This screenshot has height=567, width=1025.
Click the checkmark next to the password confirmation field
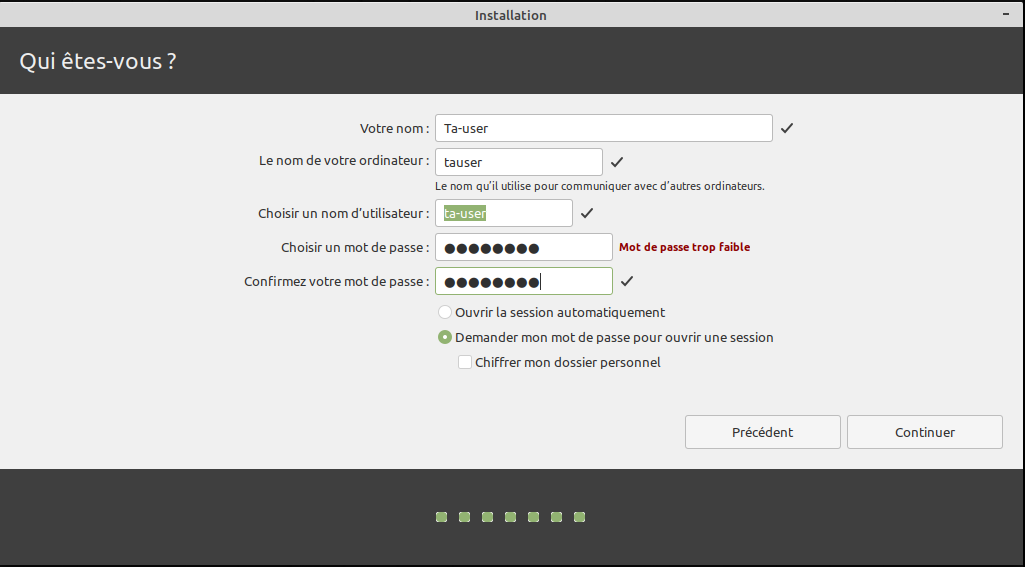[627, 281]
